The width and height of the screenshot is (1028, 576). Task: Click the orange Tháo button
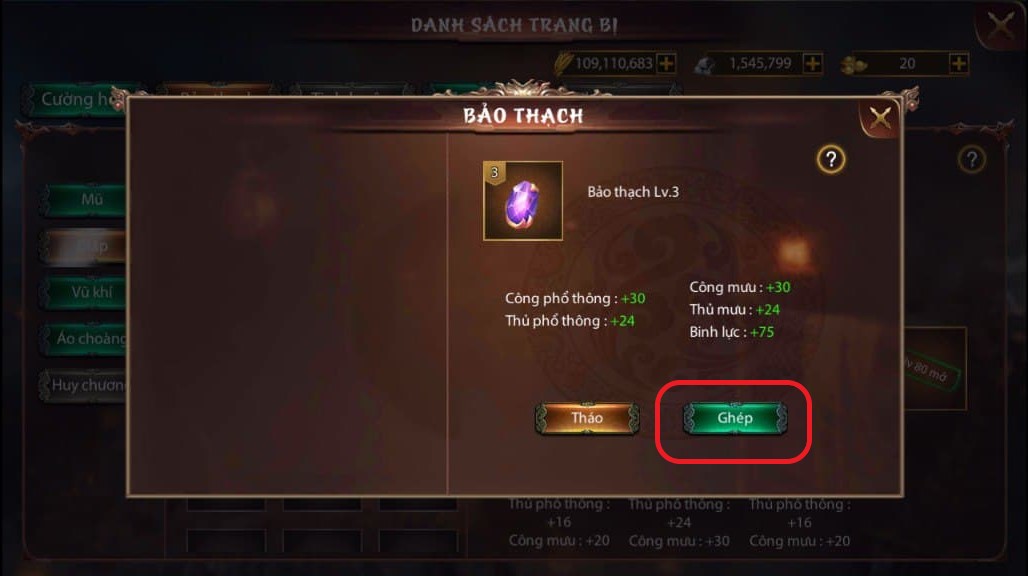point(587,418)
